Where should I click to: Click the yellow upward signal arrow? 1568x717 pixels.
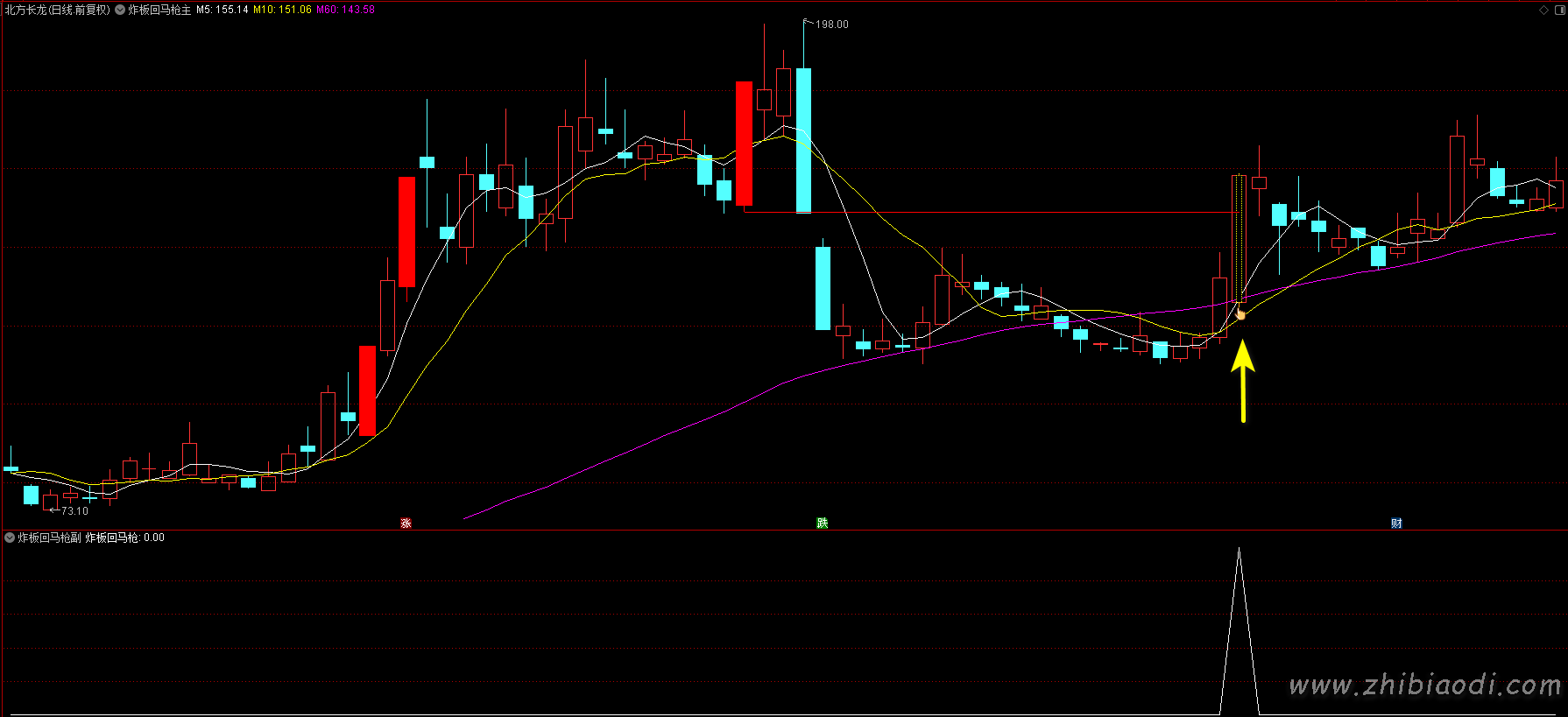pos(1242,381)
